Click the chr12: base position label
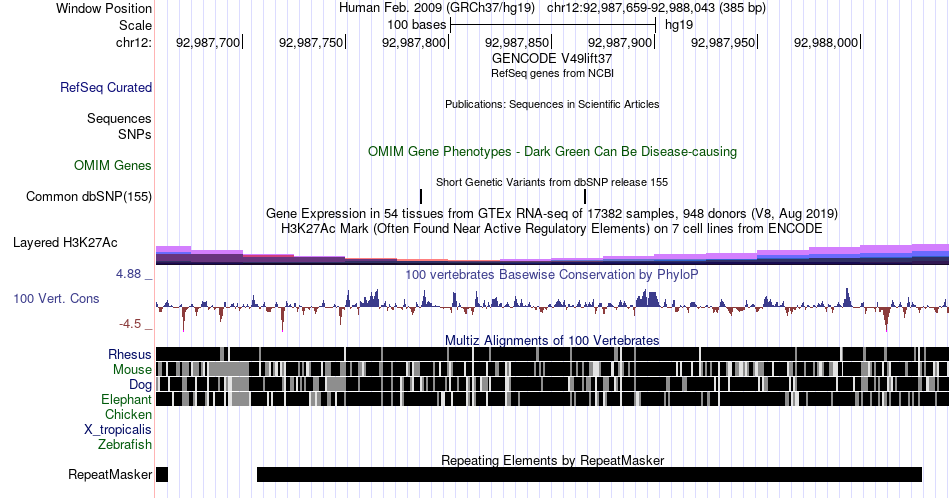This screenshot has width=950, height=498. [x=134, y=42]
